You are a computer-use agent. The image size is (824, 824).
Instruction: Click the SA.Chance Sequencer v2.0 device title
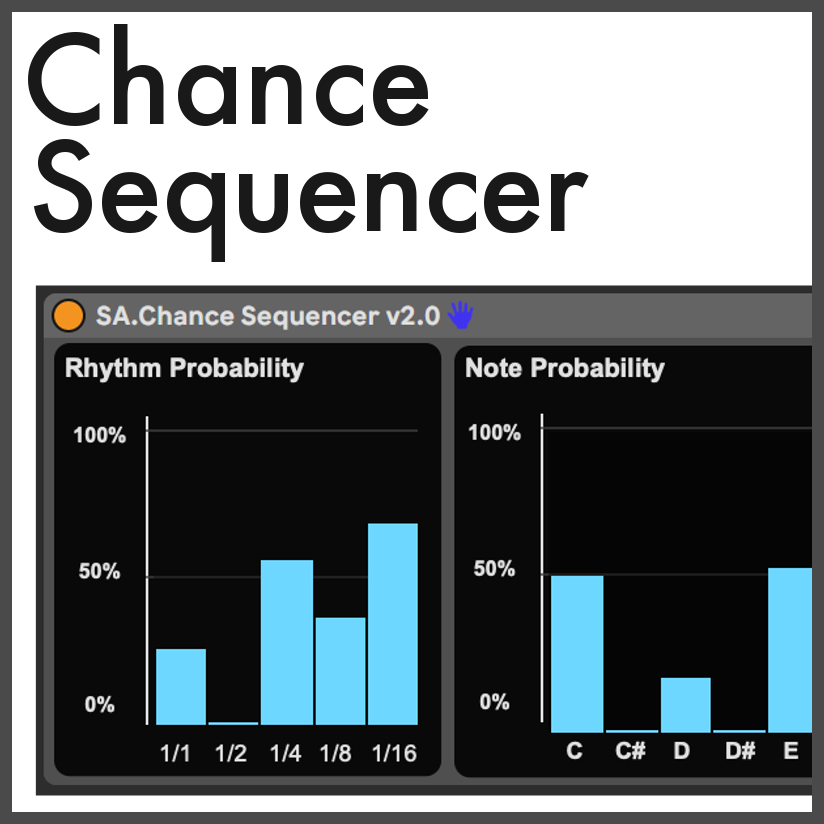(x=267, y=316)
